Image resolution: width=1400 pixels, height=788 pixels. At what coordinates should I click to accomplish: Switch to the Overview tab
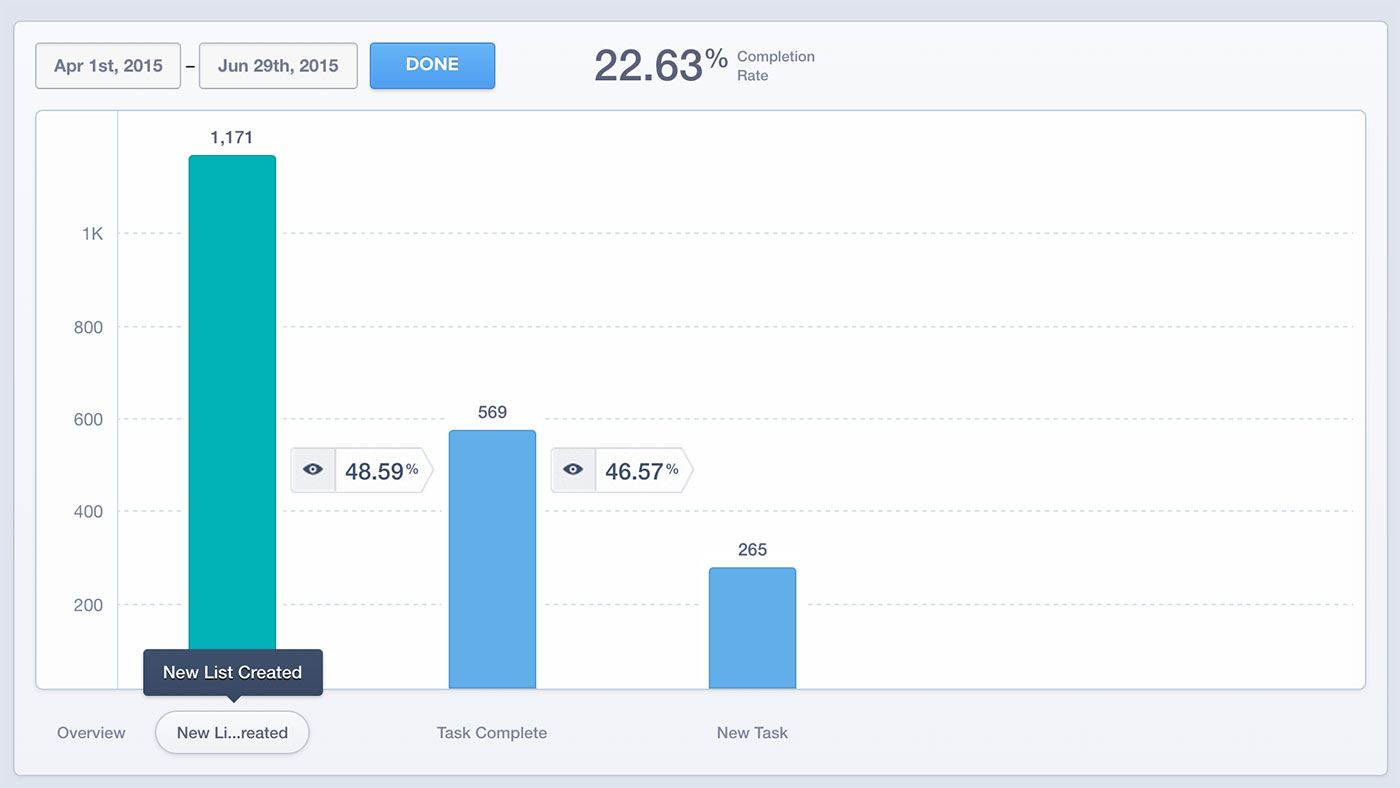click(91, 733)
